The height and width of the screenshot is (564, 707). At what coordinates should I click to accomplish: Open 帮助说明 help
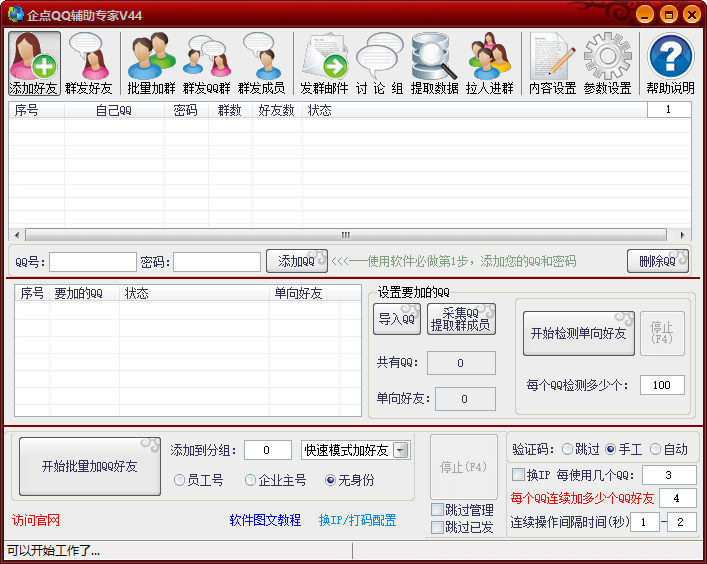pos(670,64)
